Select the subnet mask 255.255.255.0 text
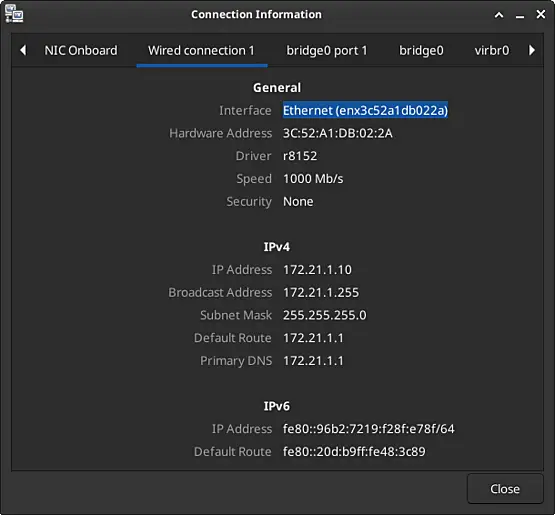 point(325,315)
